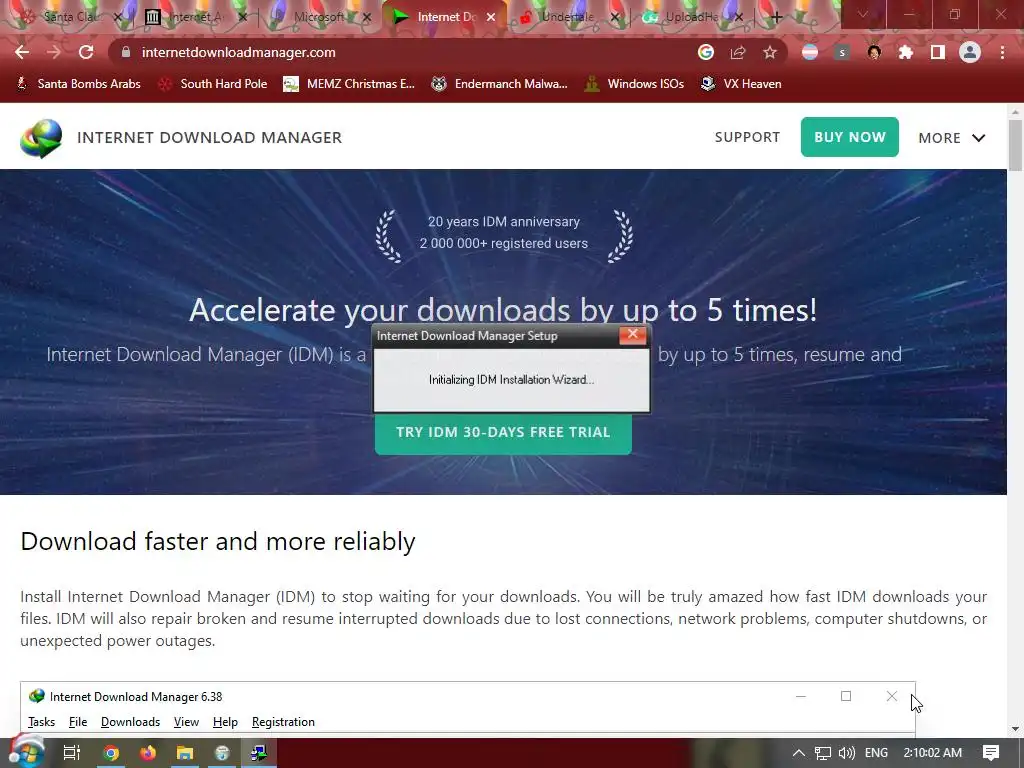Screen dimensions: 1024x768
Task: Click the 'Download faster and more reliably' heading
Action: click(x=218, y=541)
